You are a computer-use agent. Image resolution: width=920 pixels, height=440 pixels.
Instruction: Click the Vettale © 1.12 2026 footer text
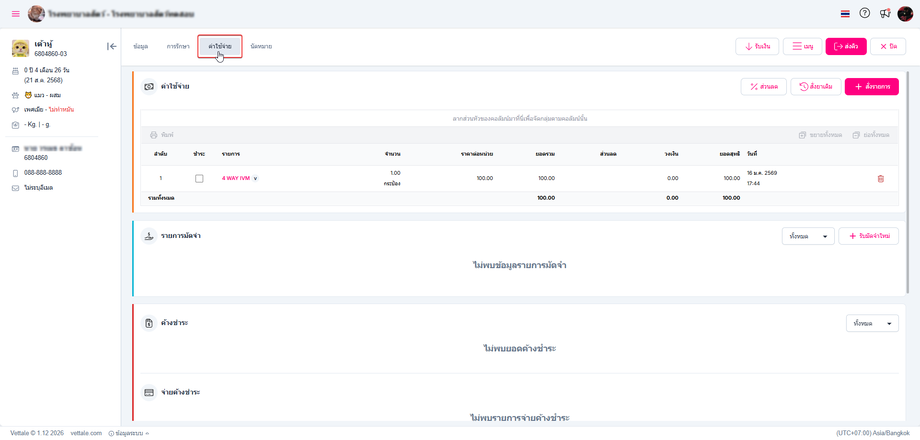[36, 433]
